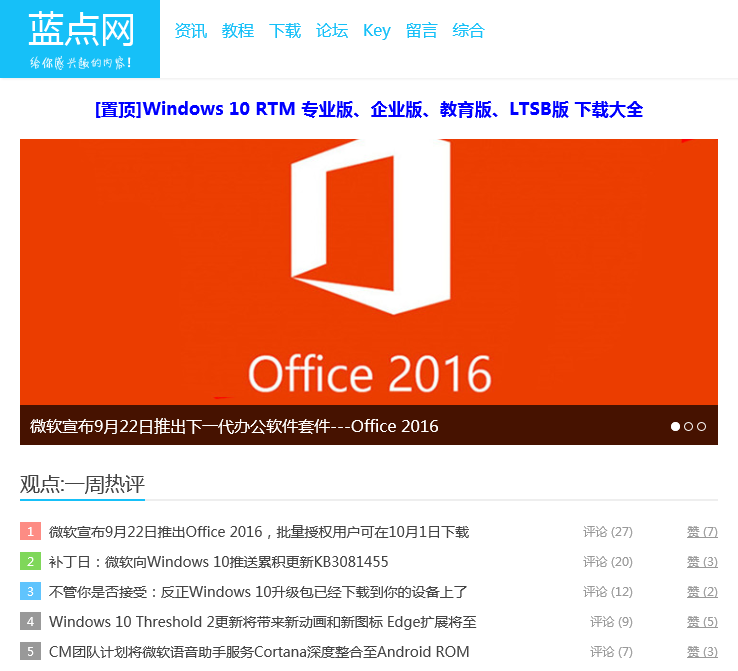Viewport: 738px width, 671px height.
Task: Click 赞 (2) on the 升级包 article
Action: tap(702, 592)
